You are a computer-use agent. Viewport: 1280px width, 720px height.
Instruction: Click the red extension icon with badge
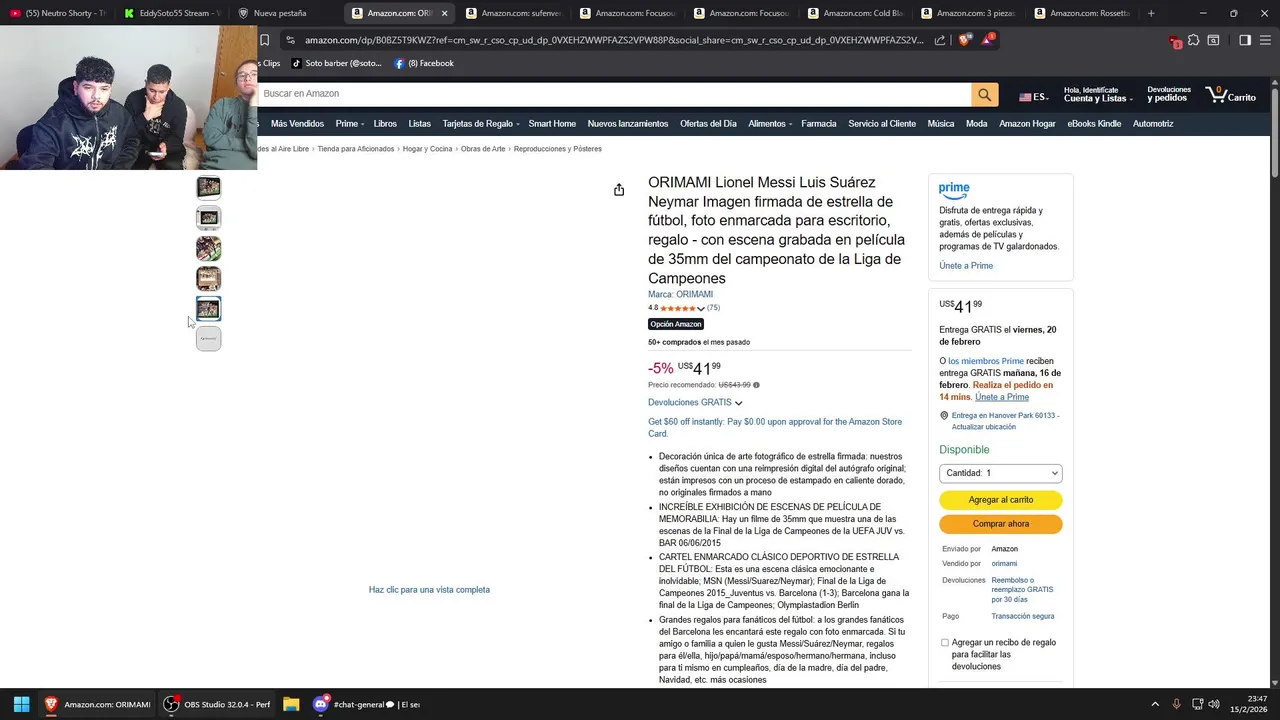[1175, 41]
